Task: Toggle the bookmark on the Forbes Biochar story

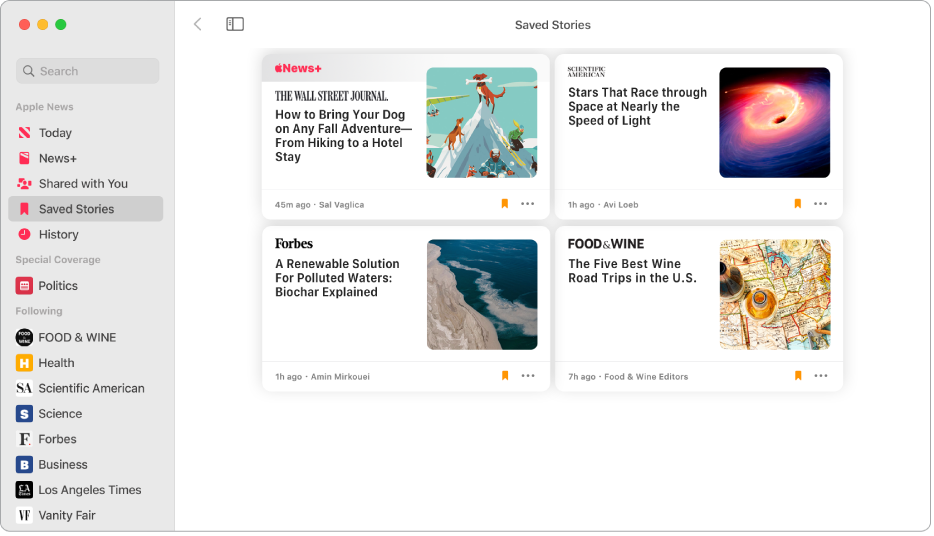Action: 505,376
